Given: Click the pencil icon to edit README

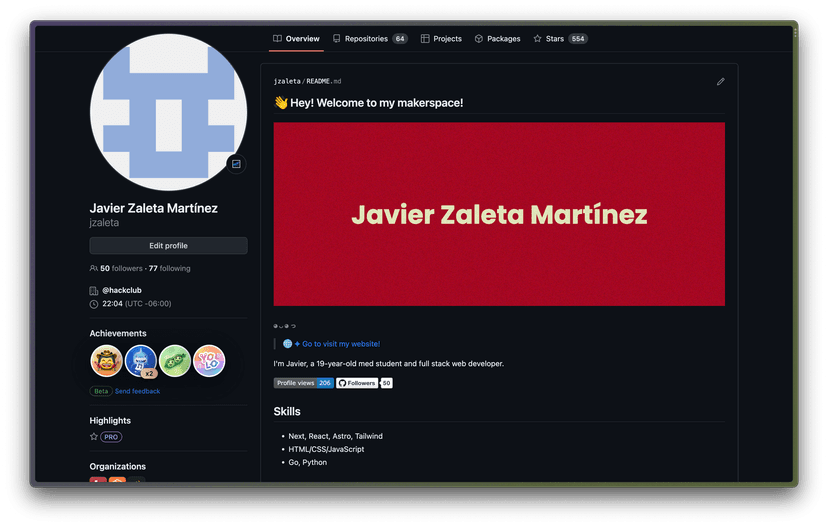Looking at the screenshot, I should [720, 82].
